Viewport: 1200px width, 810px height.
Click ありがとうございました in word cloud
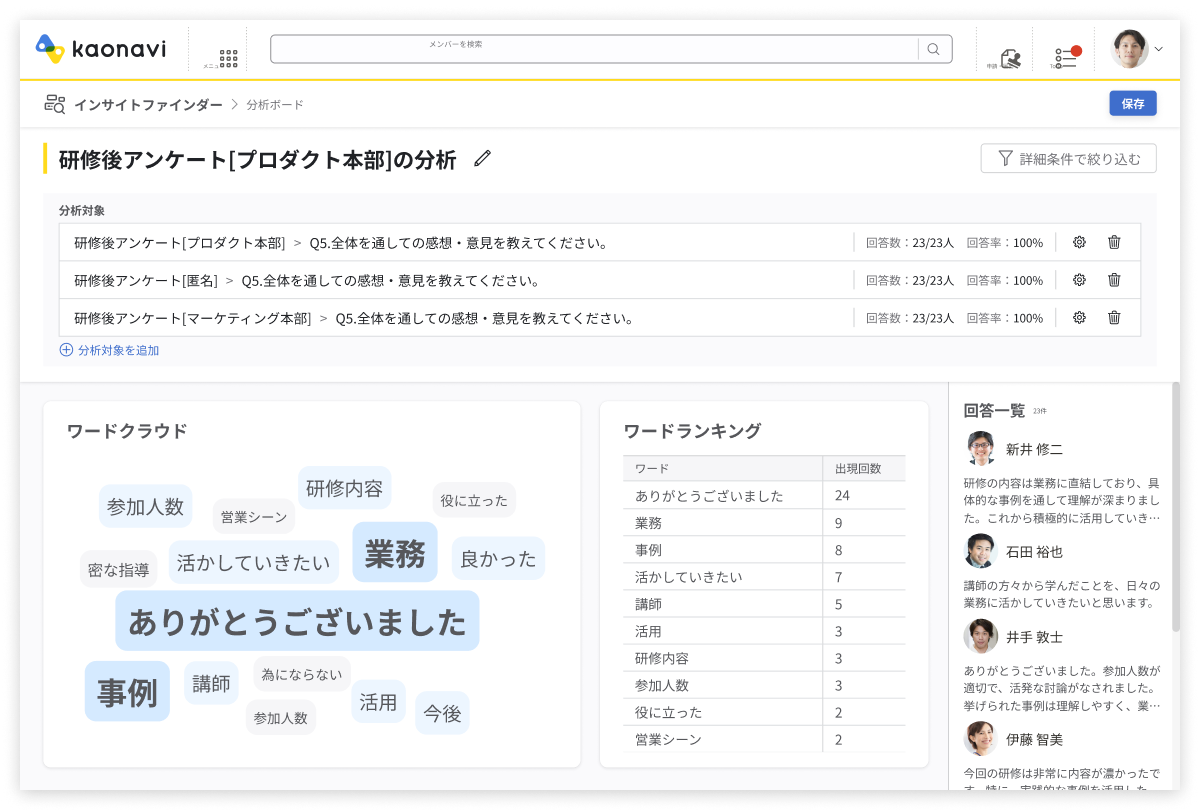coord(297,621)
